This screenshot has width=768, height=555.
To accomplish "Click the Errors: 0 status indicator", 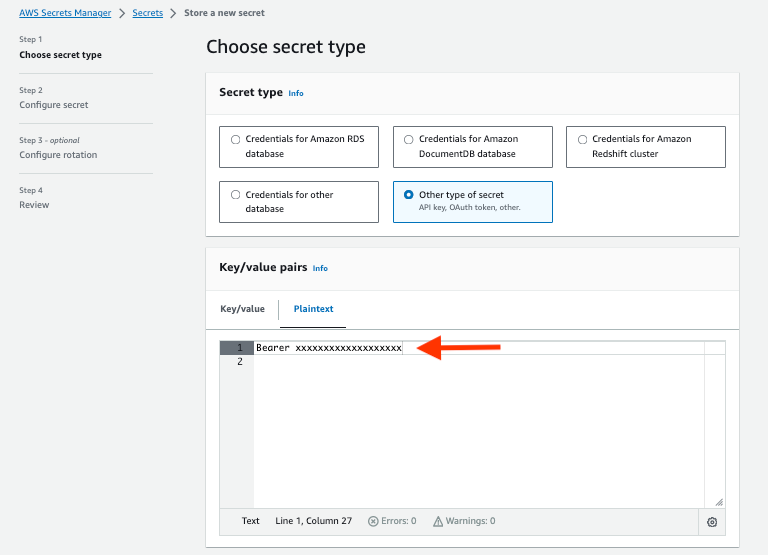I will pyautogui.click(x=392, y=521).
